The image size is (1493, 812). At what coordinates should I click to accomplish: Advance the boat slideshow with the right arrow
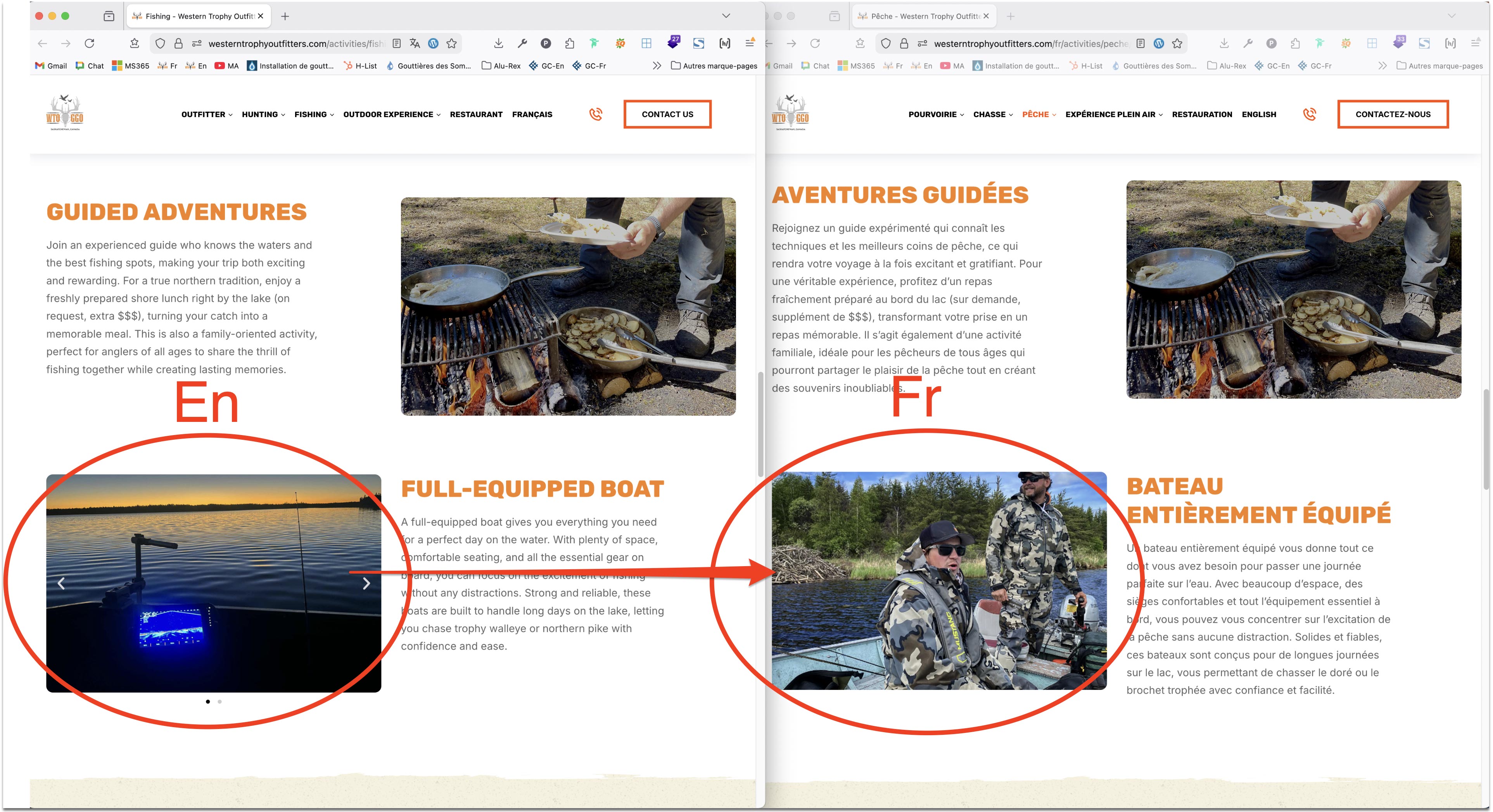tap(366, 583)
